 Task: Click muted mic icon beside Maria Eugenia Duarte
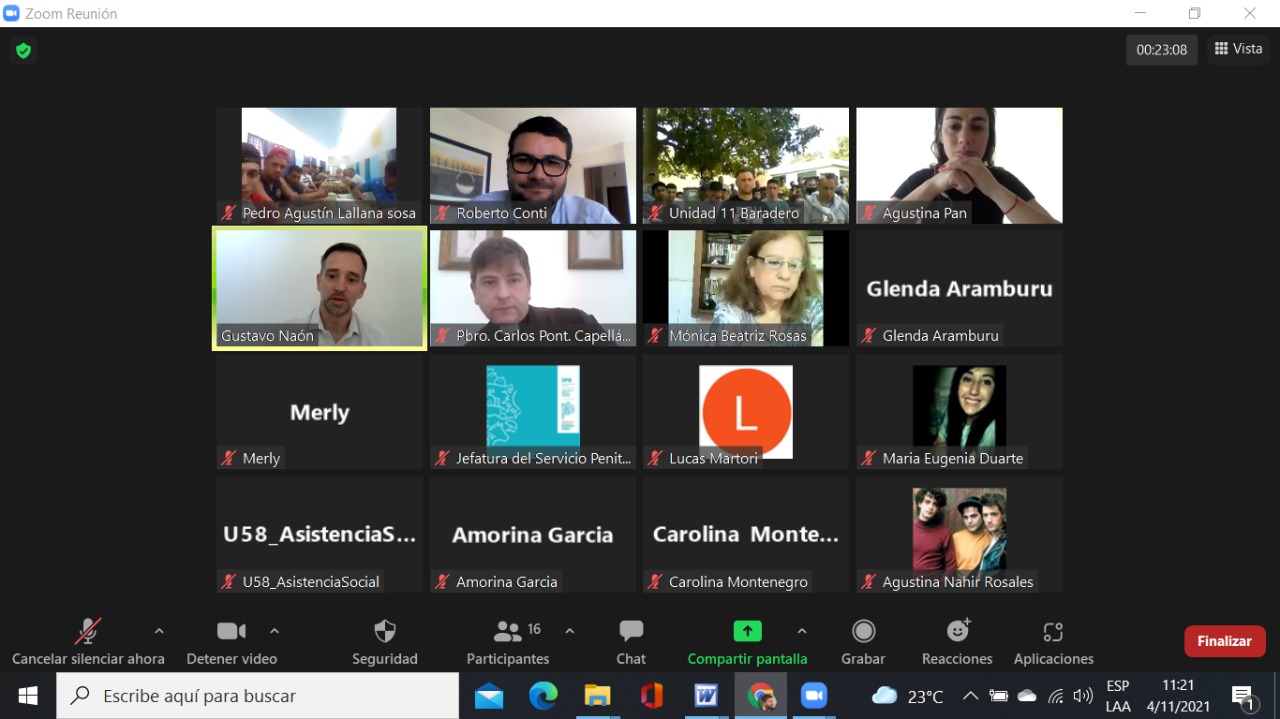(869, 458)
